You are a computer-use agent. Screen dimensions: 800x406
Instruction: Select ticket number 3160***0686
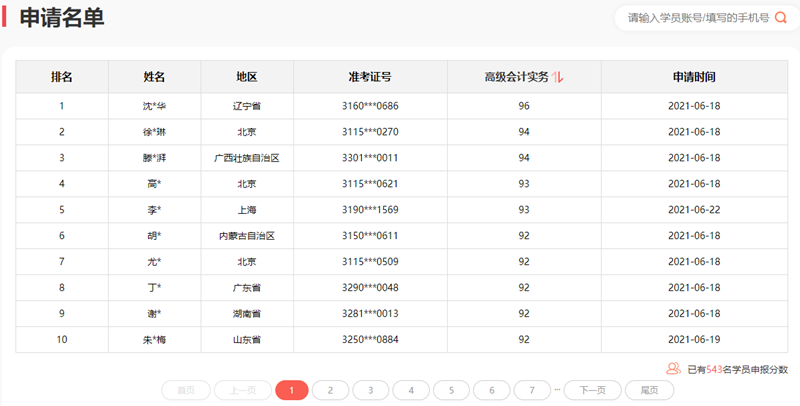370,106
